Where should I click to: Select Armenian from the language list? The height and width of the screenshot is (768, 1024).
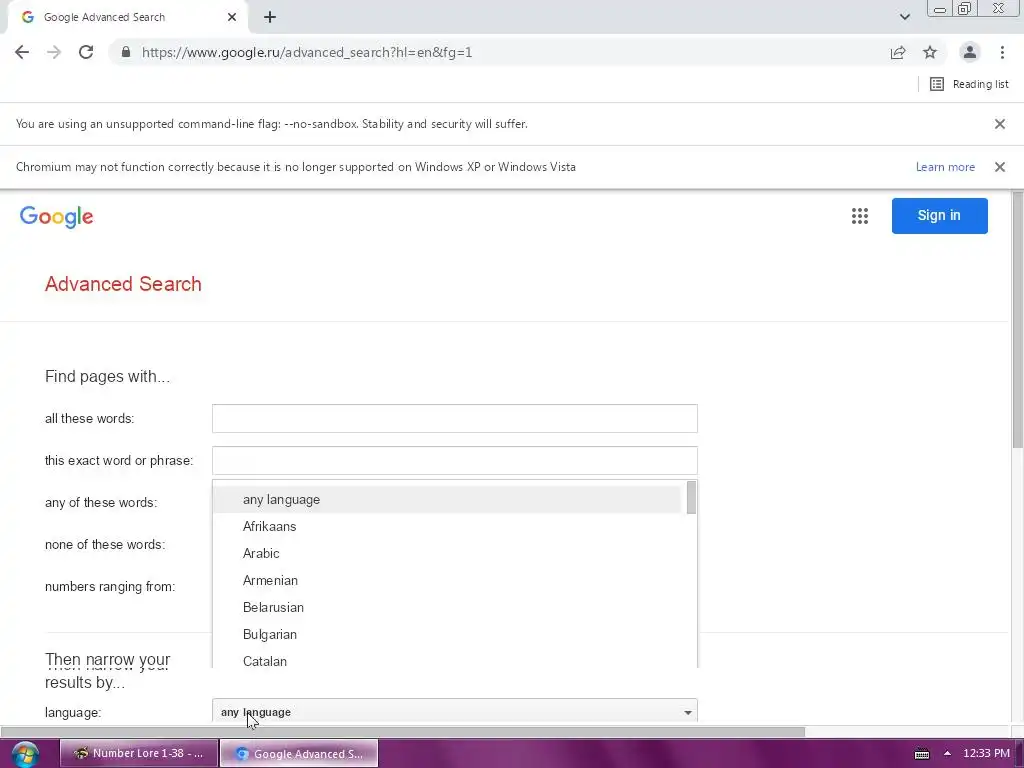click(x=447, y=581)
